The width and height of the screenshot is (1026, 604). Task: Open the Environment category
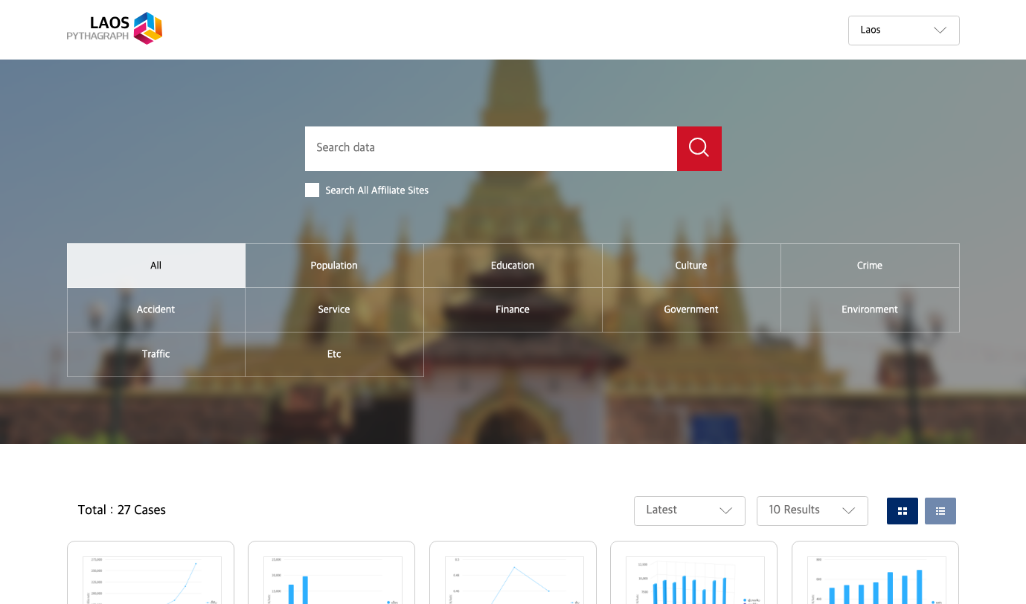869,310
